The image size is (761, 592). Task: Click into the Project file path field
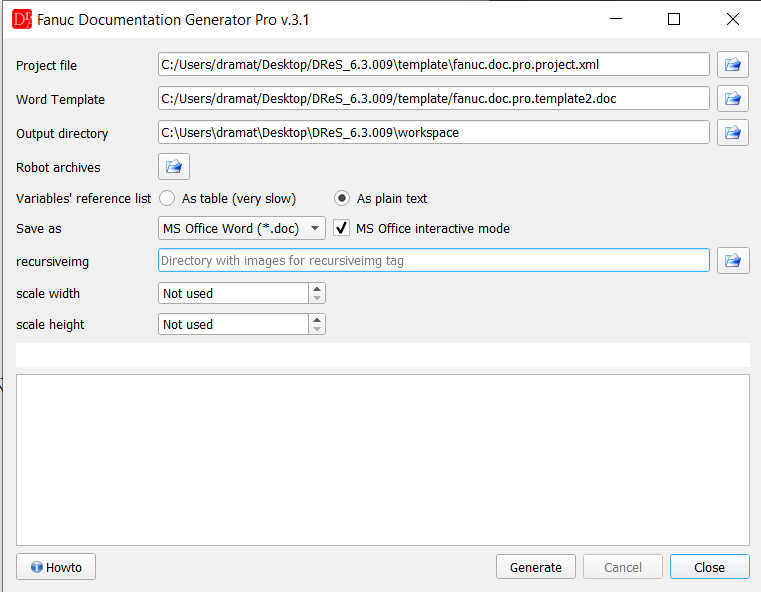click(x=433, y=65)
